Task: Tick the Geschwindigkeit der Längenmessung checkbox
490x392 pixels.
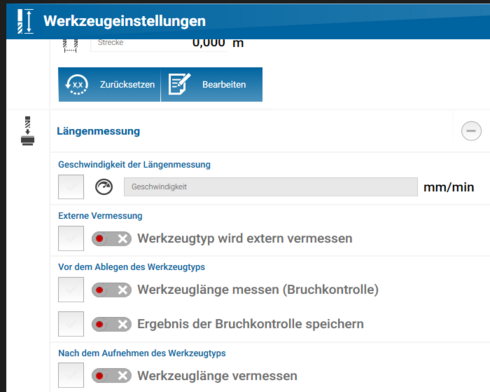Action: [x=71, y=187]
